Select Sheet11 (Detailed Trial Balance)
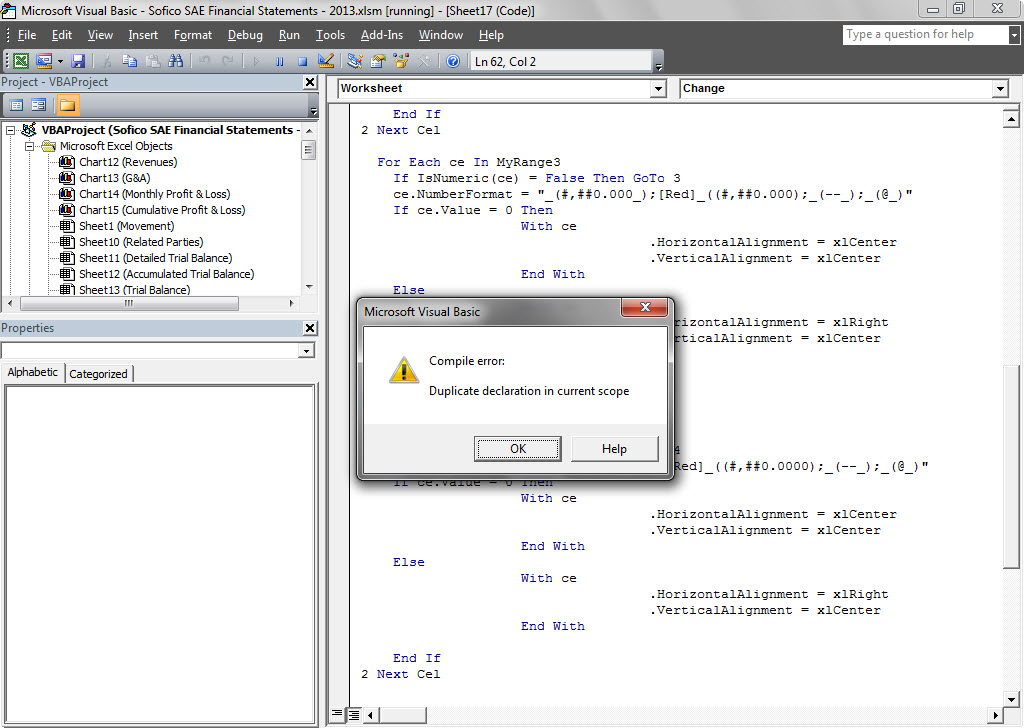Screen dimensions: 1024x728 [x=155, y=258]
